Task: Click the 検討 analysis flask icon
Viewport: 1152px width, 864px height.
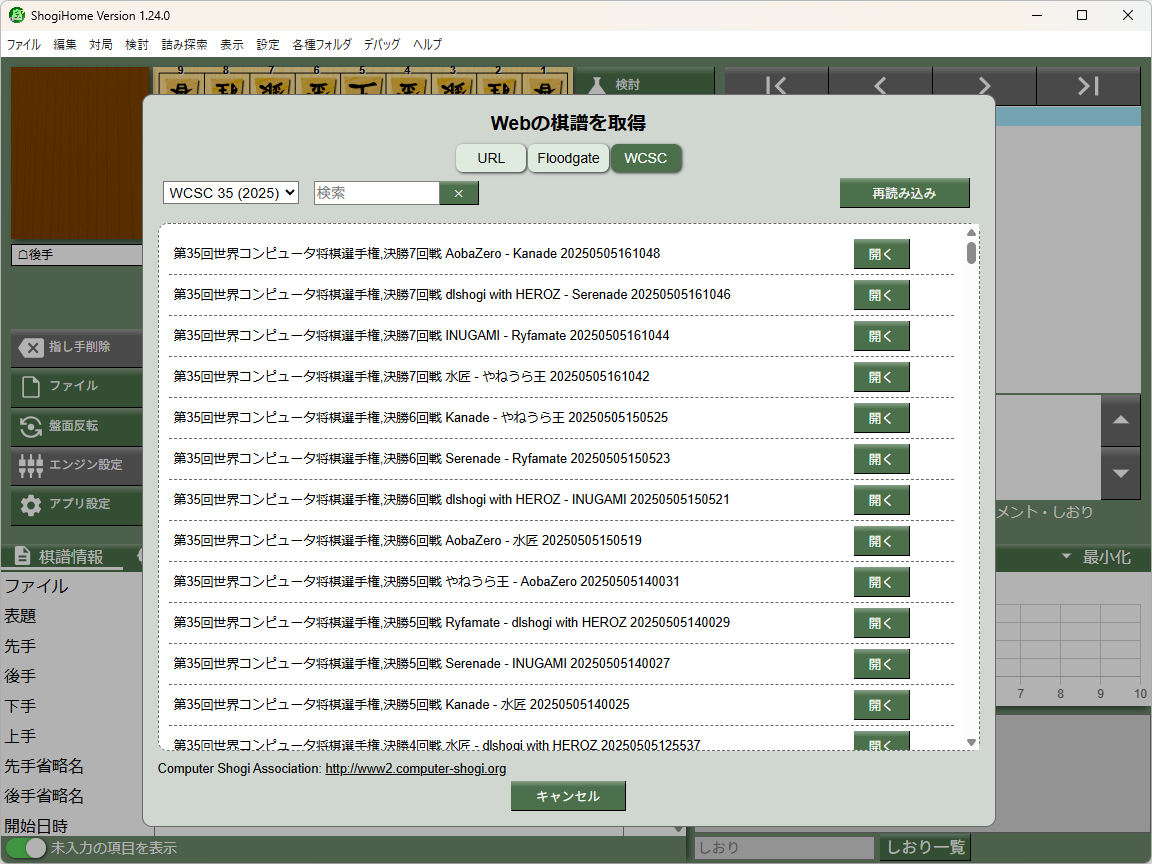Action: tap(597, 85)
